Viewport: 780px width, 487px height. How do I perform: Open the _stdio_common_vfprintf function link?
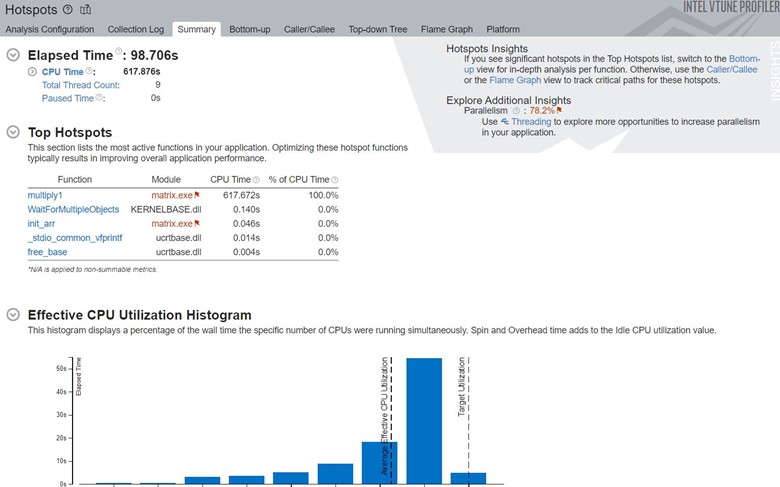[x=75, y=238]
